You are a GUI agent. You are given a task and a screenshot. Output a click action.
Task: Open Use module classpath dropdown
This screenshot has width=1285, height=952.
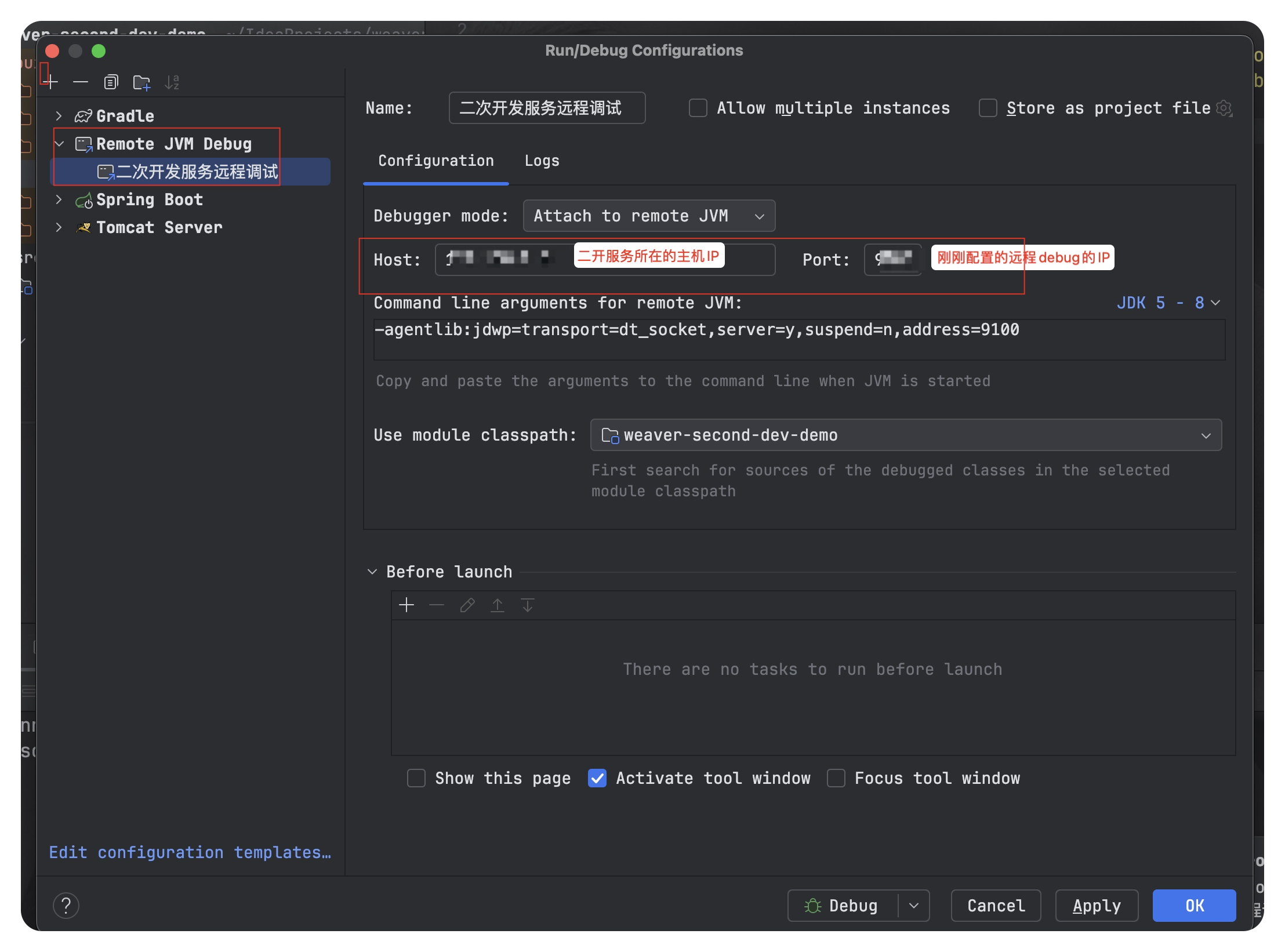click(905, 435)
